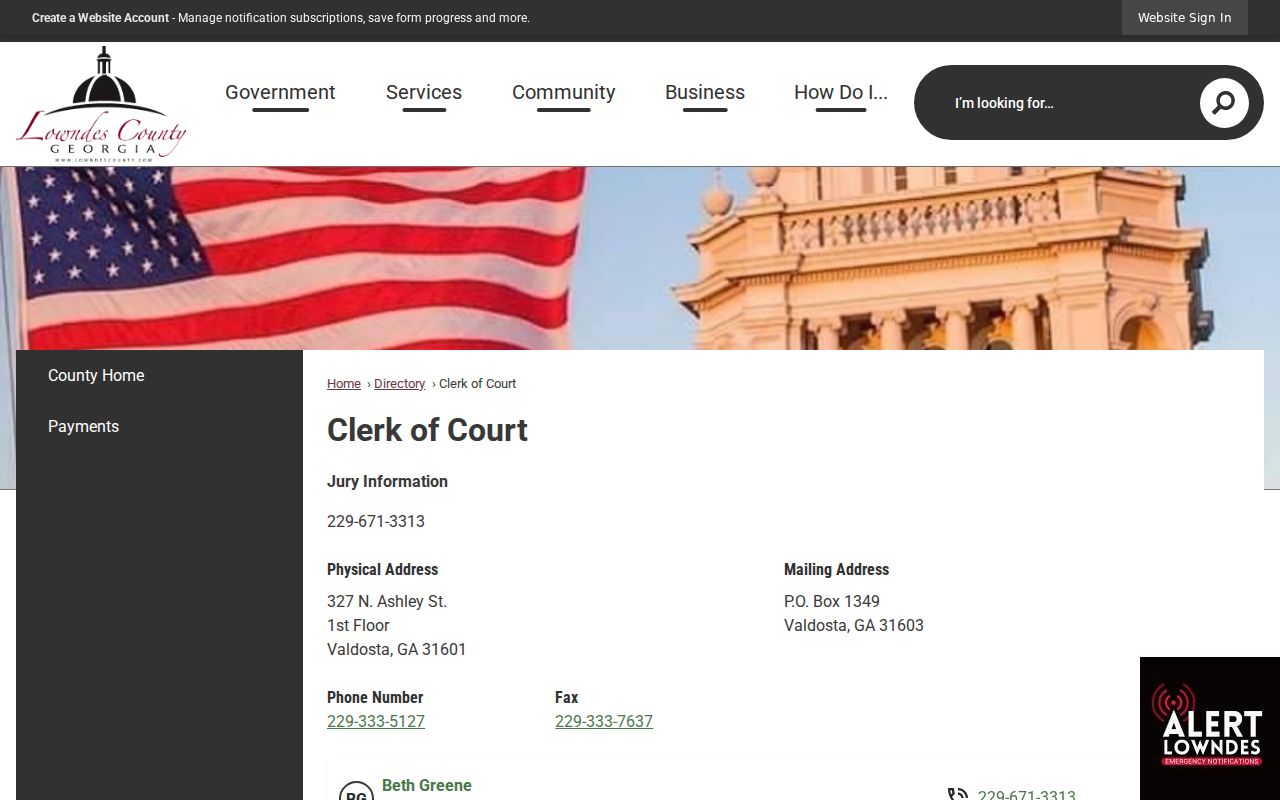Open the Services menu
Image resolution: width=1280 pixels, height=800 pixels.
click(424, 92)
